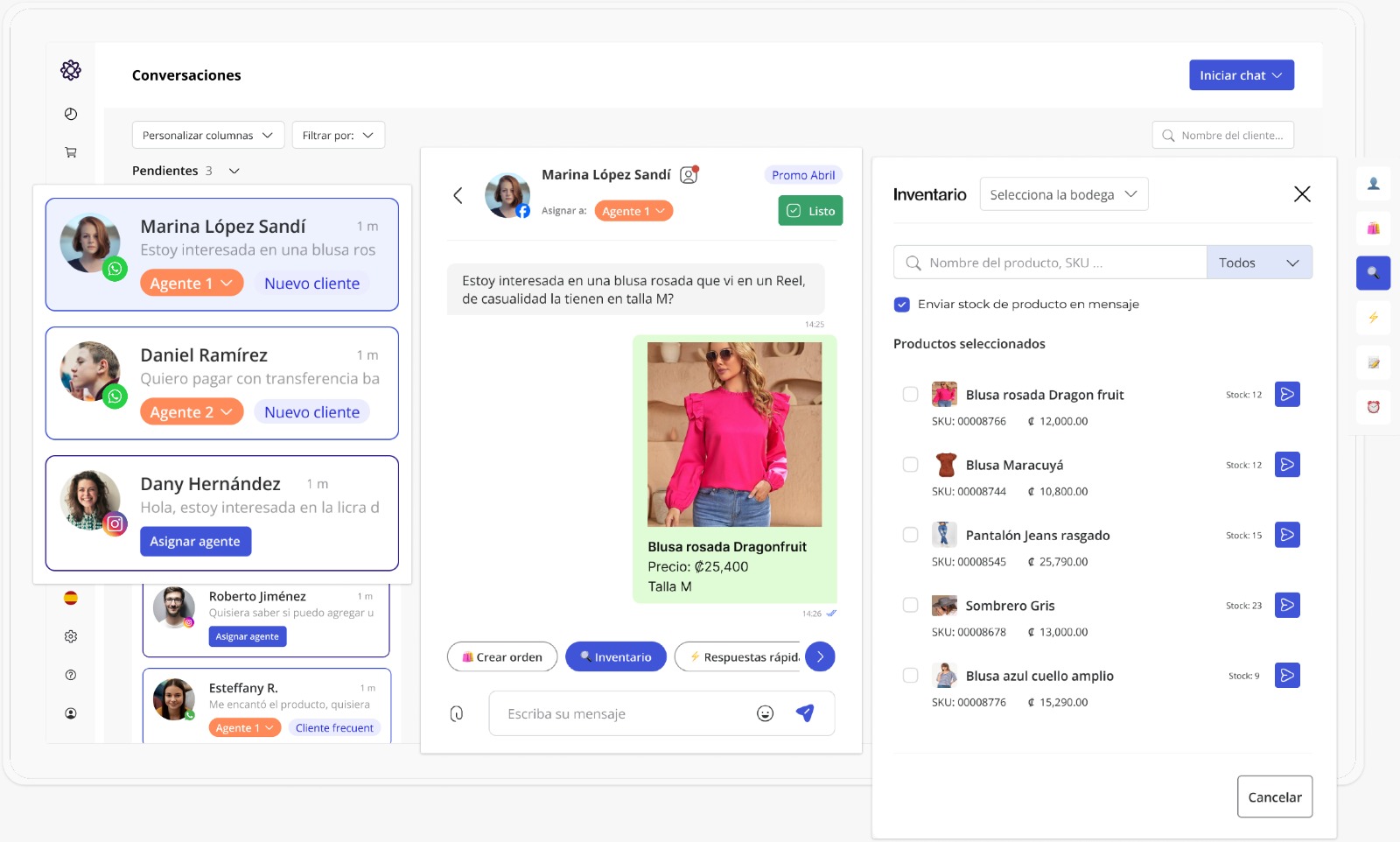Uncheck Enviar stock de producto en mensaje
The width and height of the screenshot is (1400, 842).
pyautogui.click(x=902, y=305)
